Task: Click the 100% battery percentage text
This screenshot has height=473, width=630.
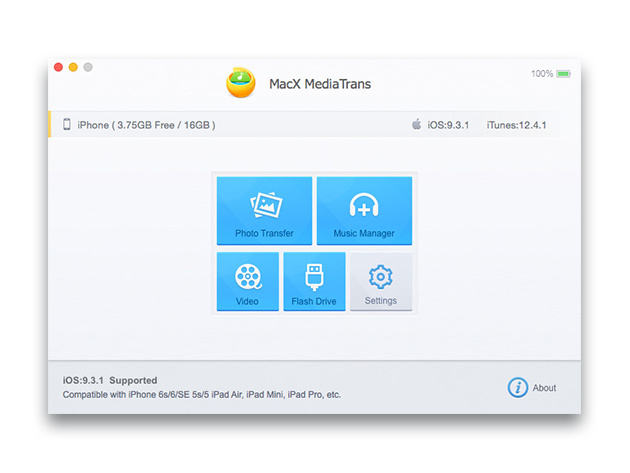Action: [542, 74]
